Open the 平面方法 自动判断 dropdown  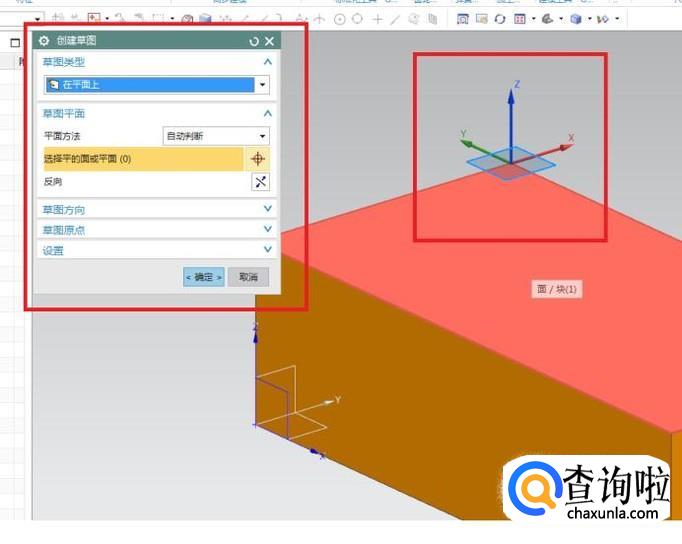pos(216,136)
